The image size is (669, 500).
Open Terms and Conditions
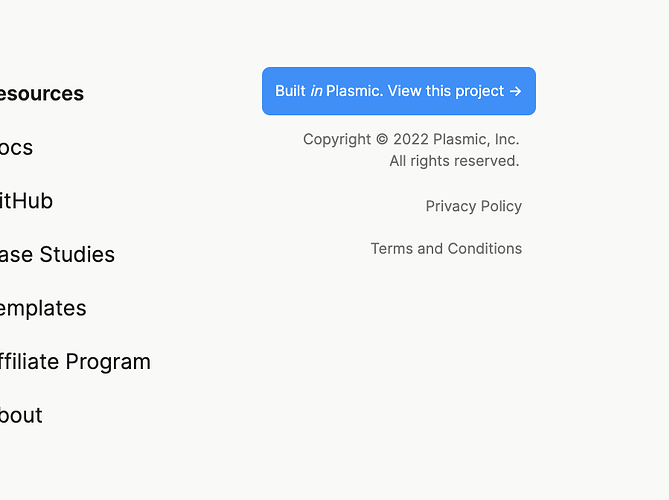[446, 248]
